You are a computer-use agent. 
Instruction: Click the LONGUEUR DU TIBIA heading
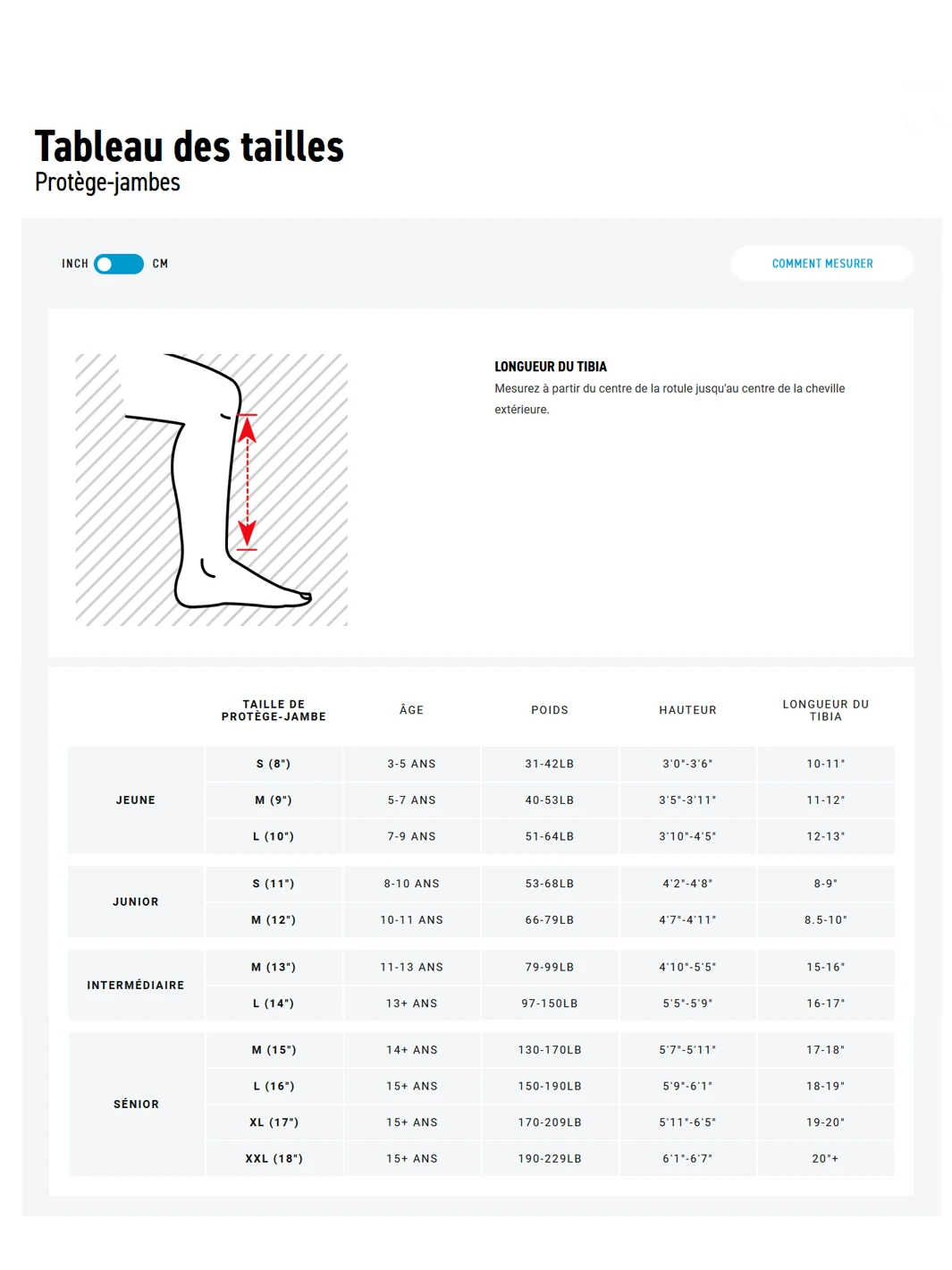pos(551,367)
